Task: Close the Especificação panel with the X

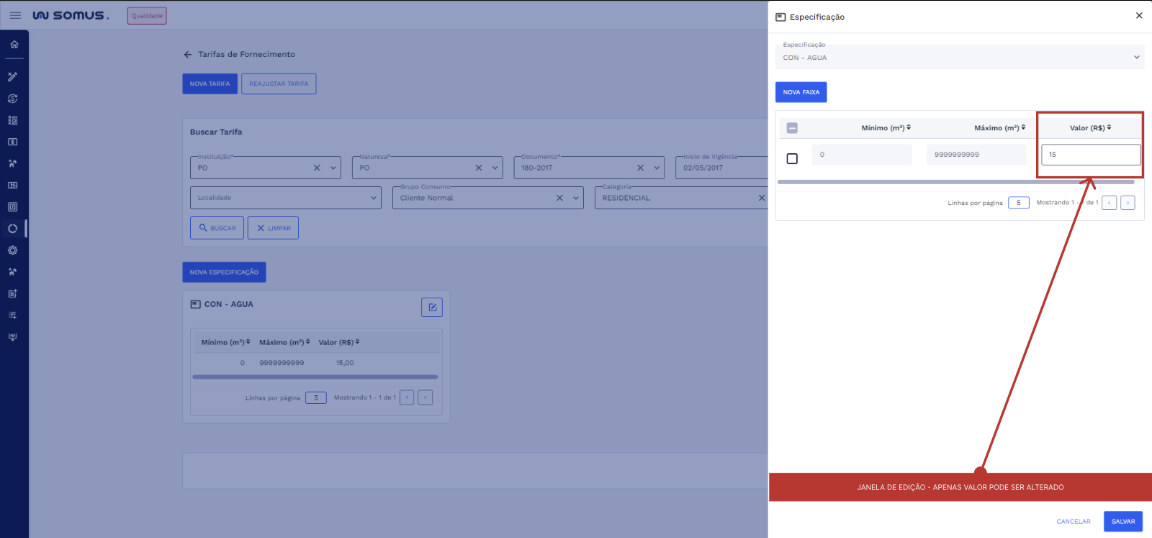Action: (x=1138, y=16)
